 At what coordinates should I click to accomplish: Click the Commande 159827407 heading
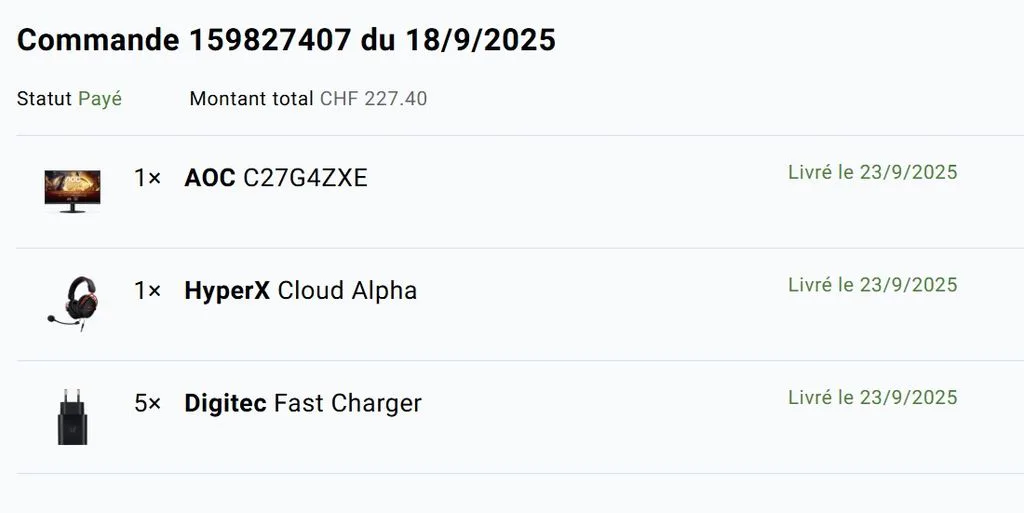(x=286, y=40)
